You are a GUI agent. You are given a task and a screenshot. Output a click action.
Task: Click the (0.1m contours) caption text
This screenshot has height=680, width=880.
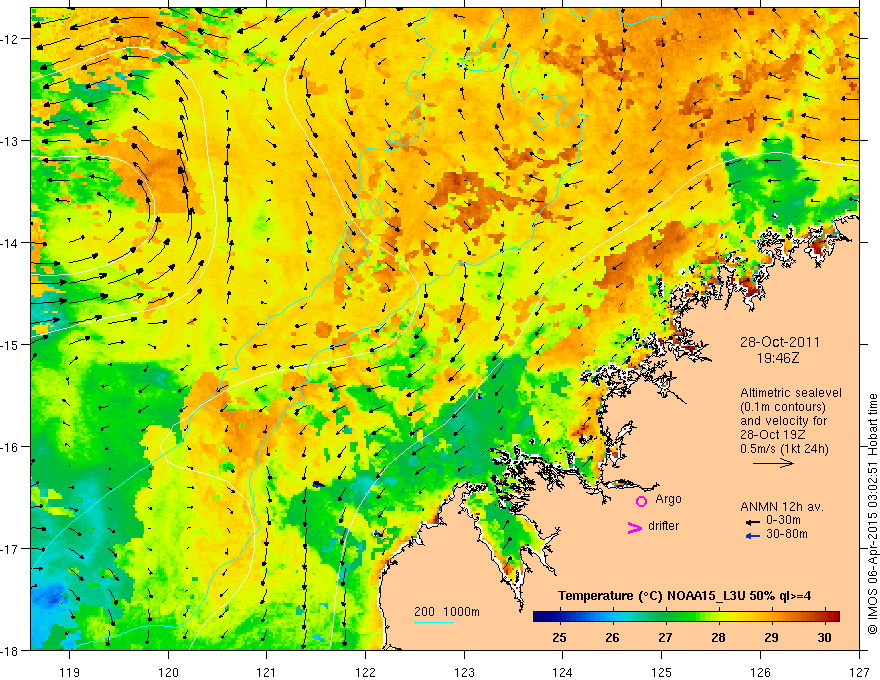pos(783,407)
